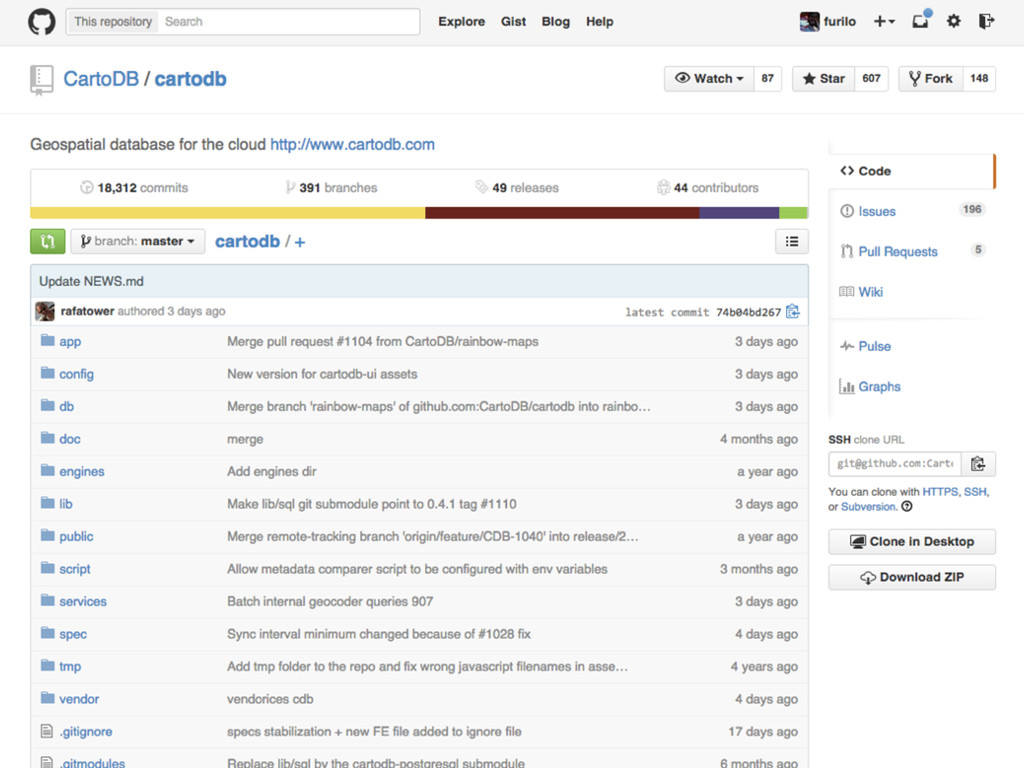Screen dimensions: 1024x768
Task: View the 18,312 commits history
Action: pos(134,187)
